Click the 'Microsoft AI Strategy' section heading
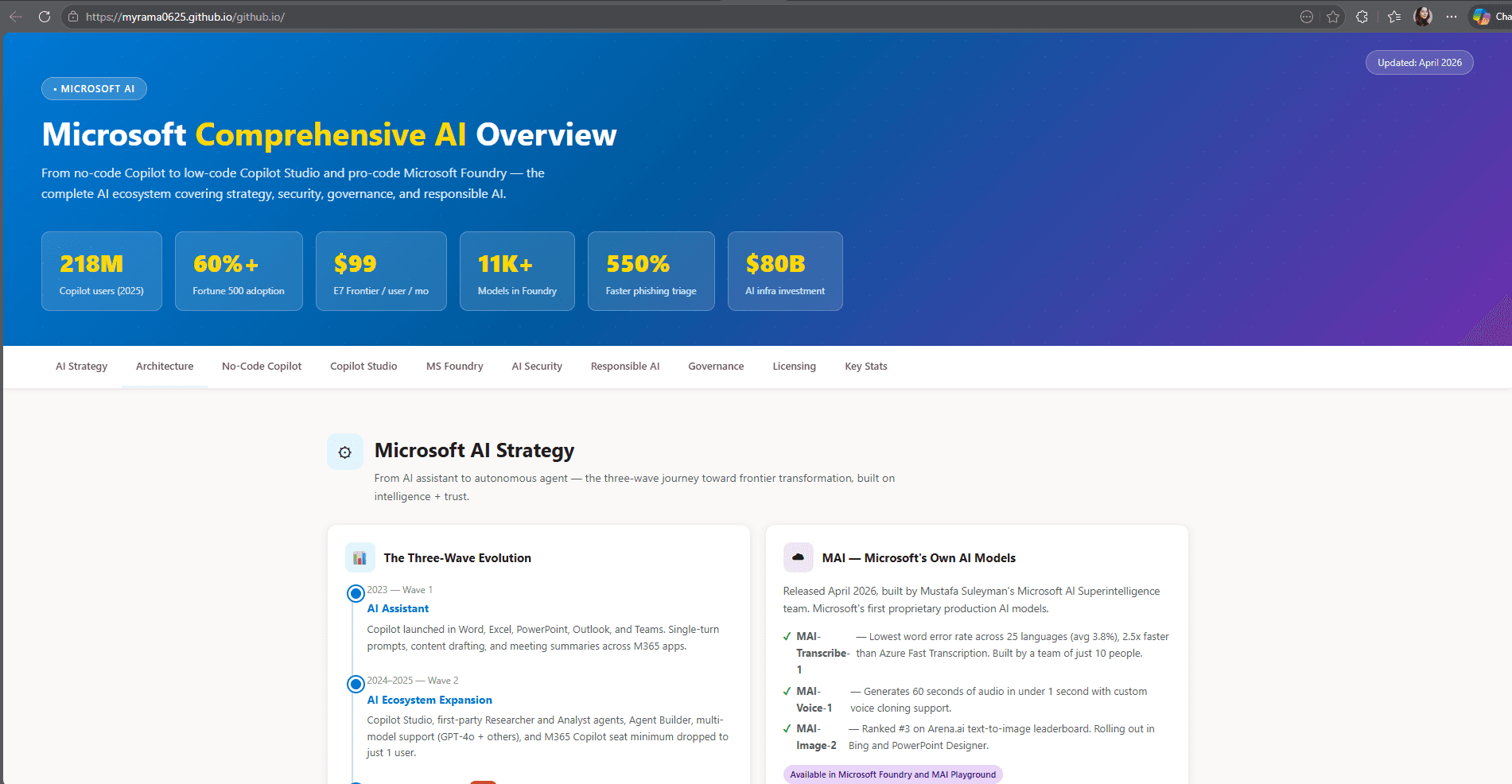Screen dimensions: 1512x784 point(474,451)
